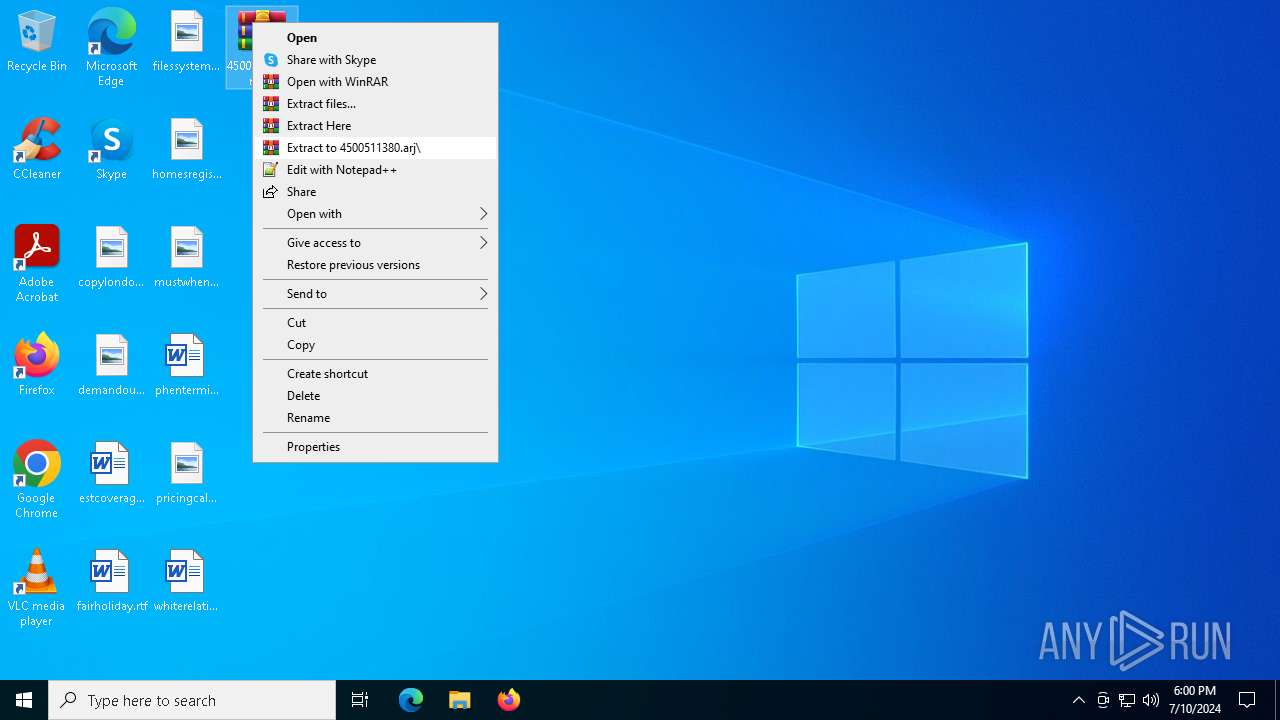Show hidden system tray icons
Viewport: 1280px width, 720px height.
pos(1079,700)
